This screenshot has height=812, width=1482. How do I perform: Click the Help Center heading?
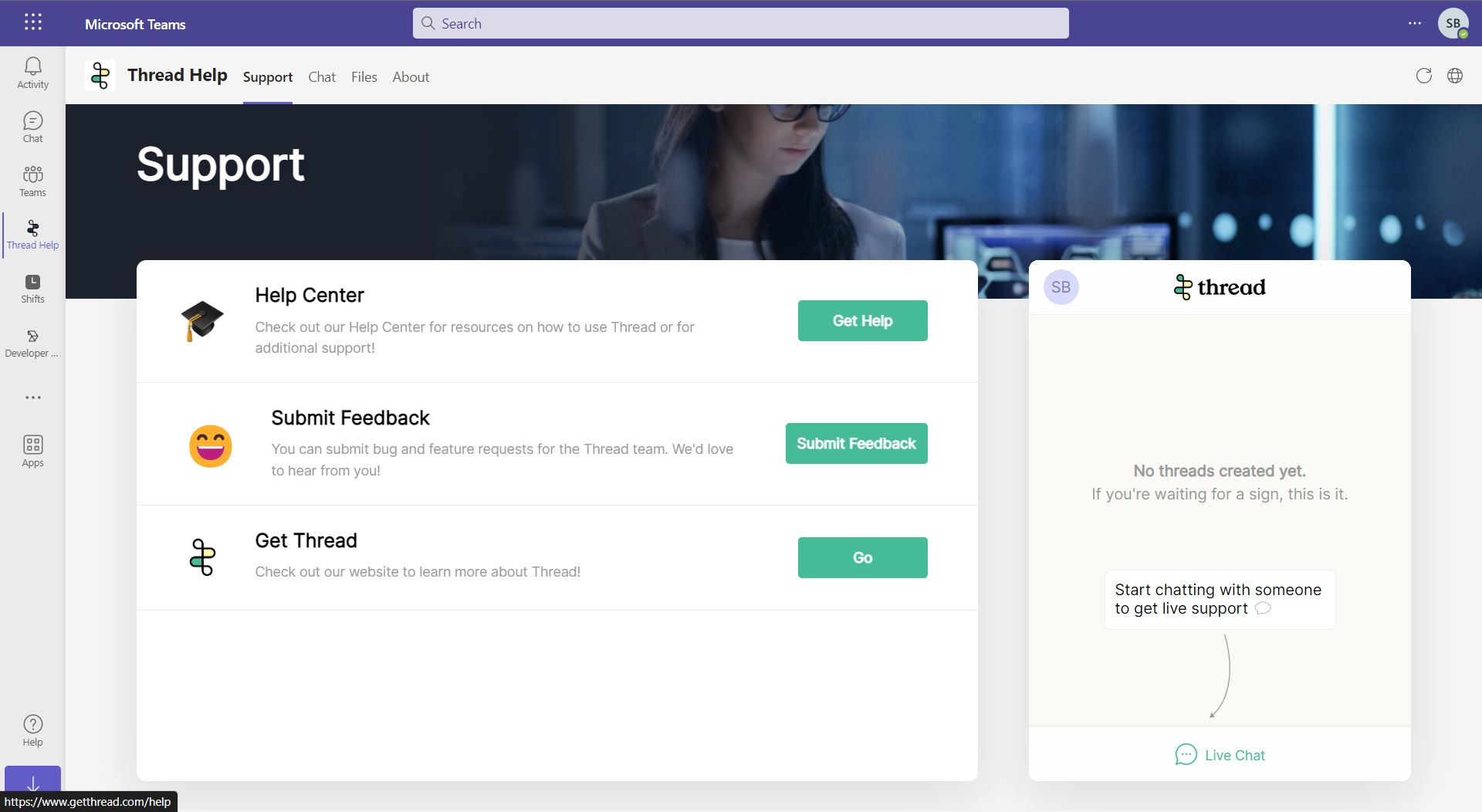pyautogui.click(x=310, y=295)
